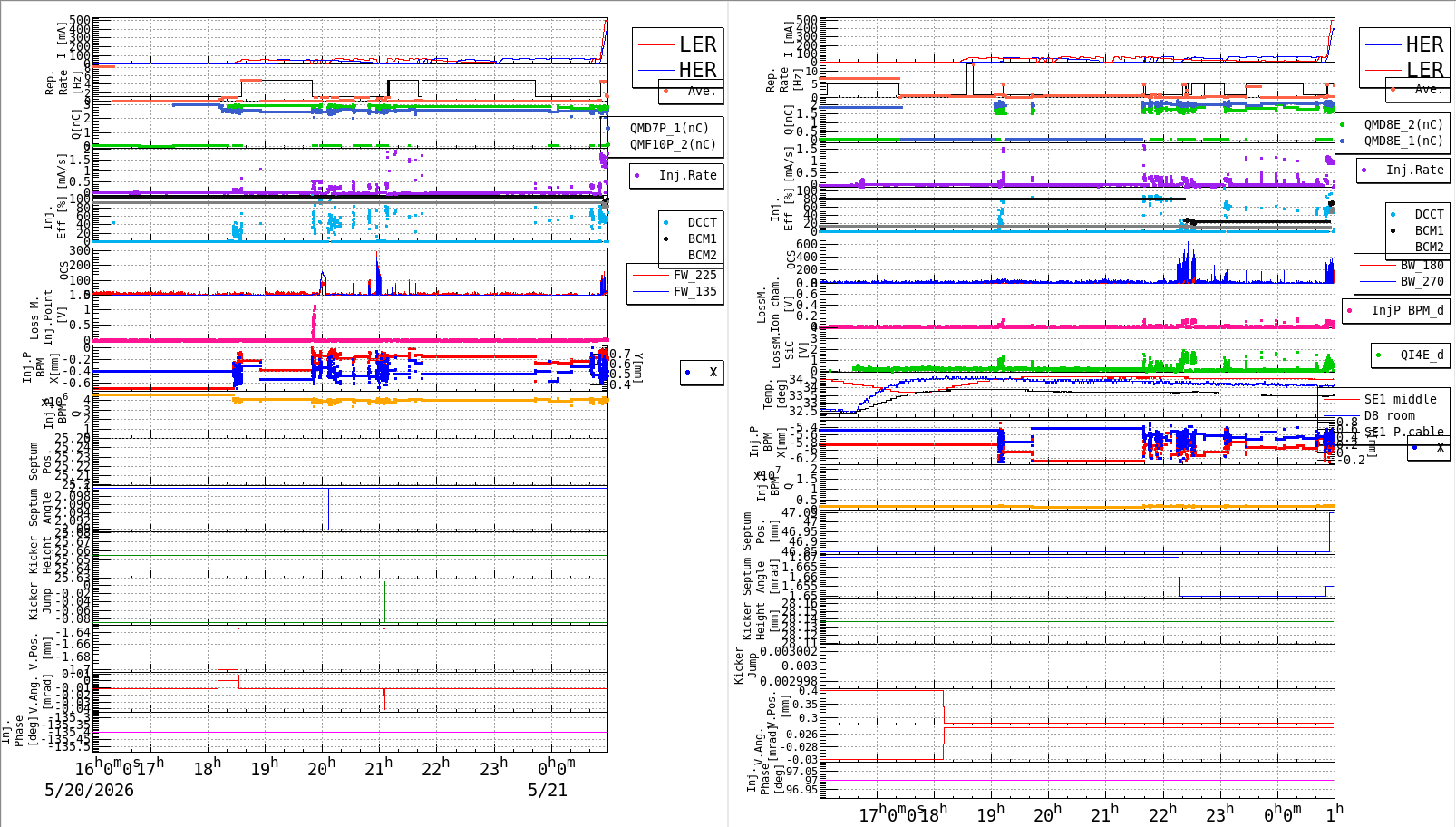Click the green marker beside QMD8E_2(nC)
This screenshot has width=1456, height=827.
(1343, 125)
